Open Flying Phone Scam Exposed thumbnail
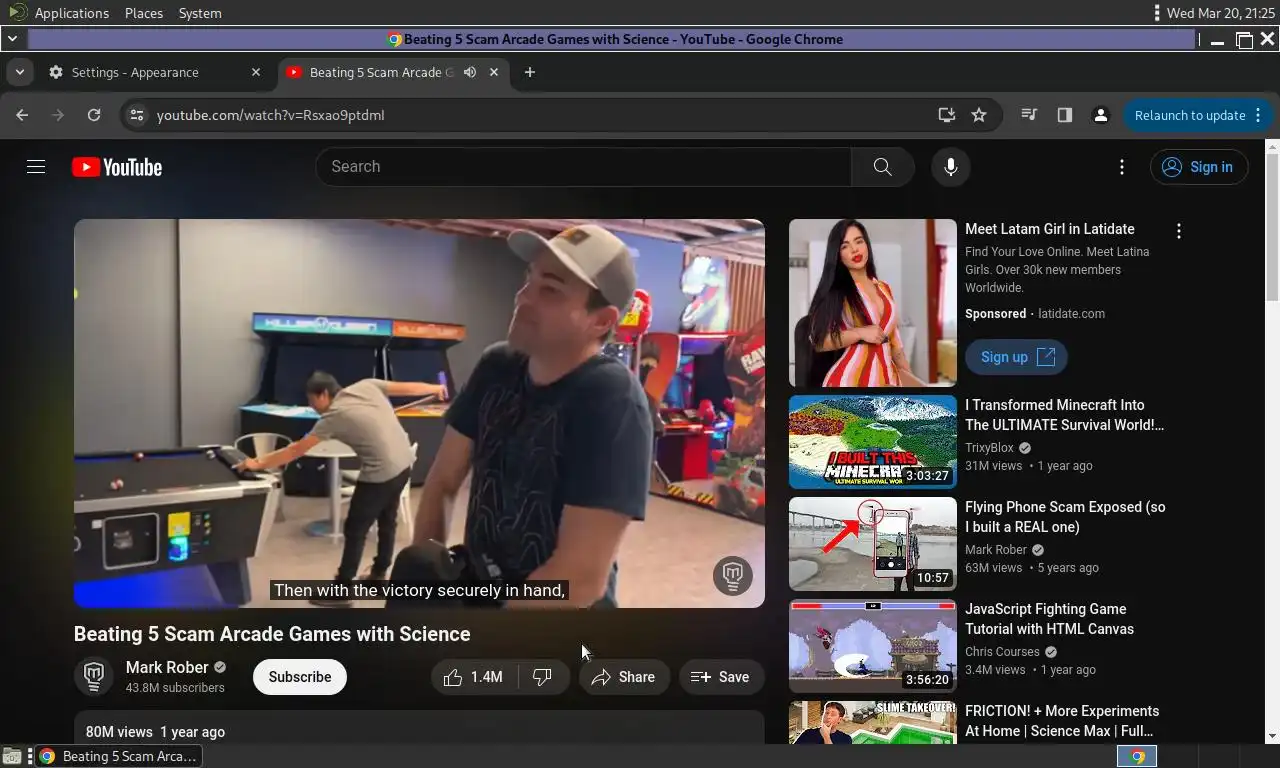This screenshot has width=1280, height=768. tap(872, 544)
